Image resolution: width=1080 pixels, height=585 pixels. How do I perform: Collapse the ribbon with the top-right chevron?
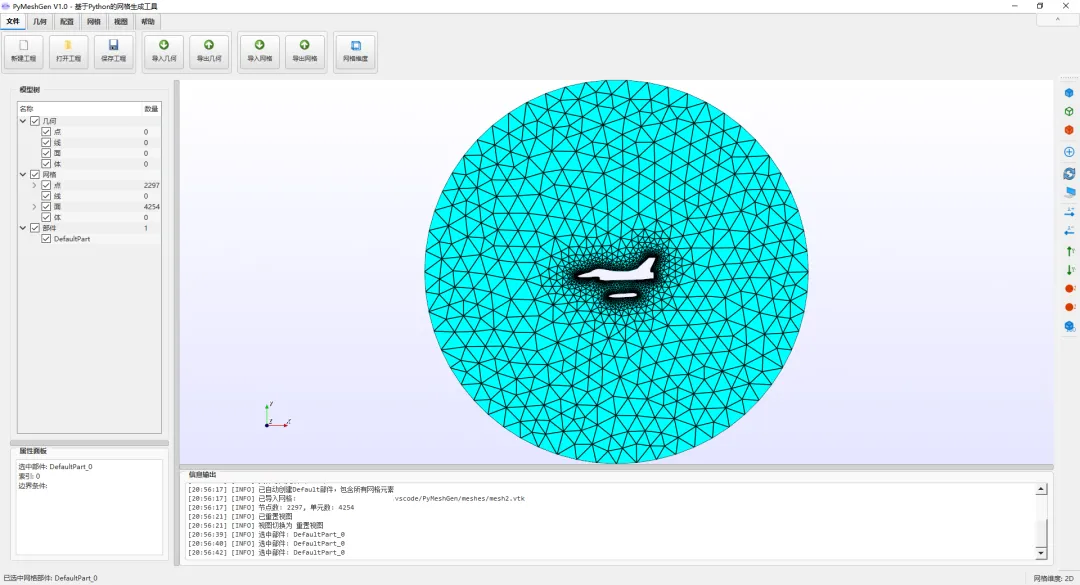point(1057,20)
